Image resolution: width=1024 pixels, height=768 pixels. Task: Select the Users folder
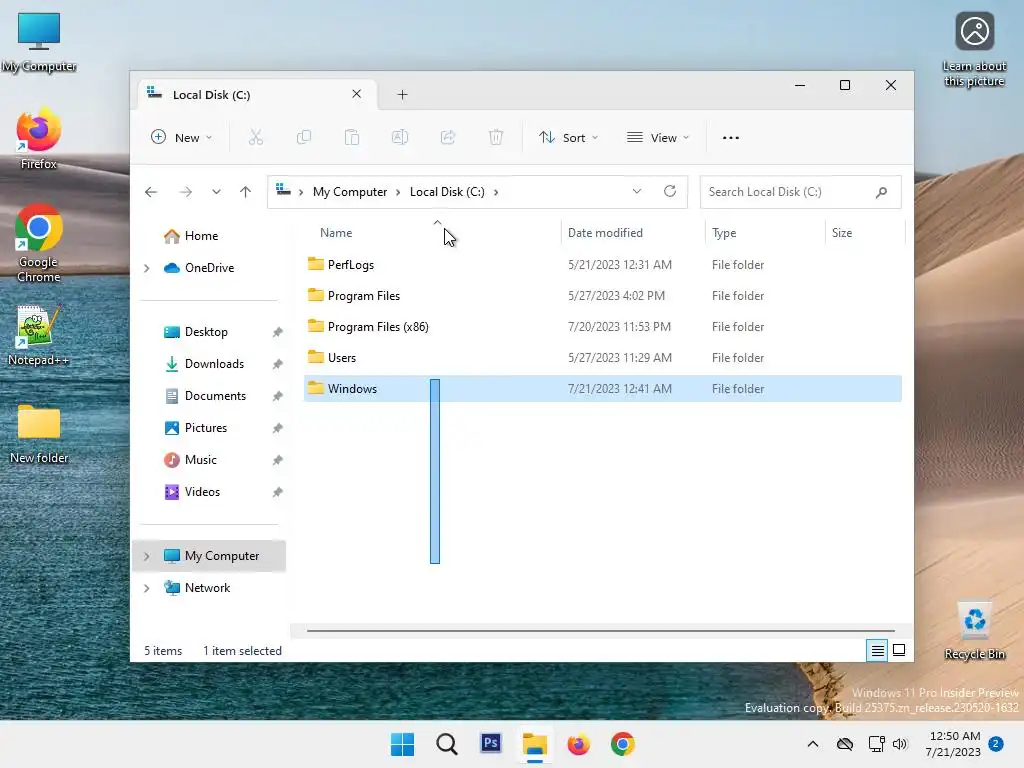[603, 358]
